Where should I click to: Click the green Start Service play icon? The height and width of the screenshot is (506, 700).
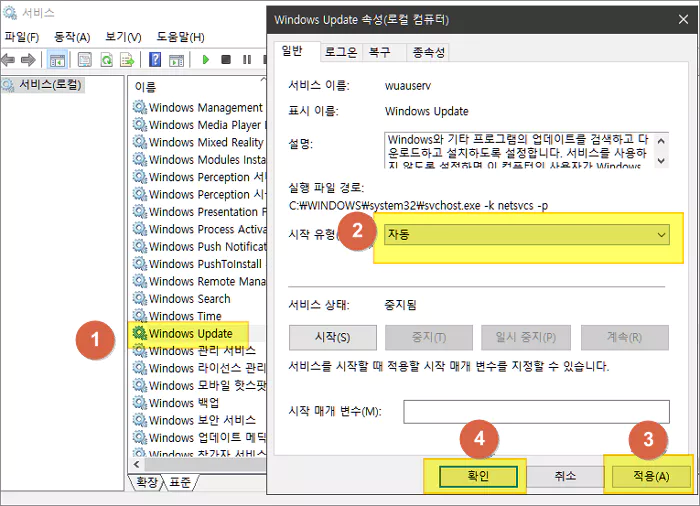point(206,59)
